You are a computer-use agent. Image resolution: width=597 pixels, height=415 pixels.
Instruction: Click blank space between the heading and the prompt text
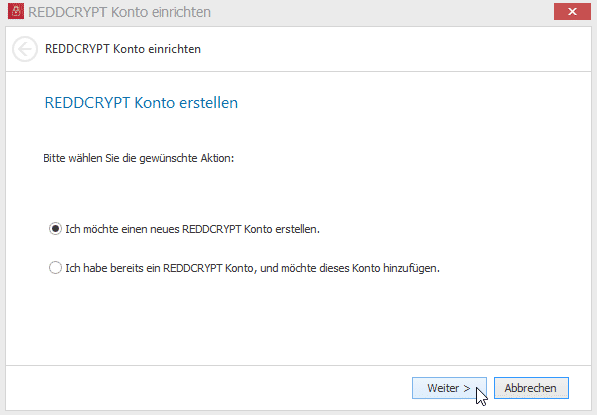[297, 131]
